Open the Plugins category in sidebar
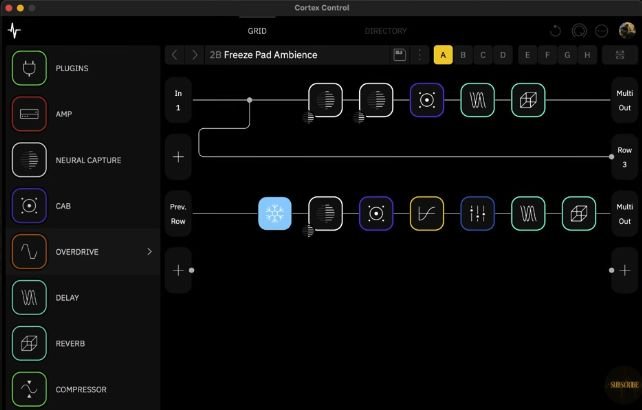The width and height of the screenshot is (642, 410). 82,68
